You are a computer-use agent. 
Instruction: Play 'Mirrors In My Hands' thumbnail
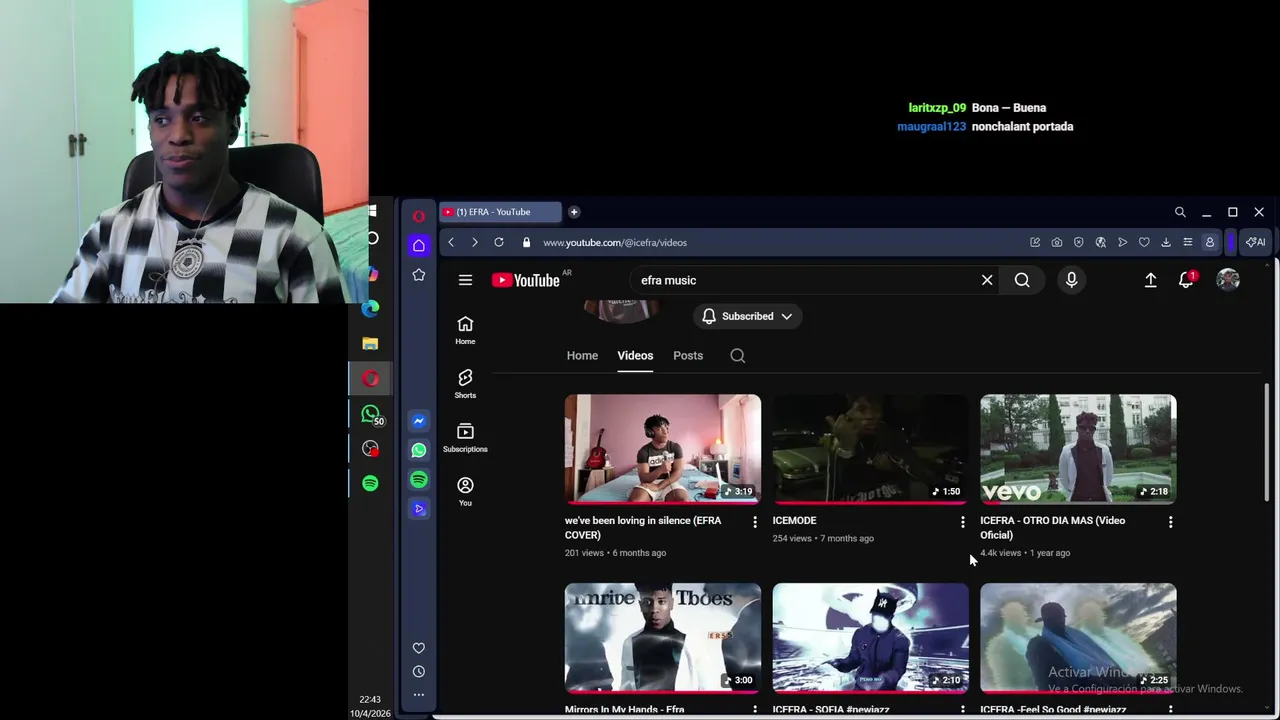pyautogui.click(x=663, y=638)
